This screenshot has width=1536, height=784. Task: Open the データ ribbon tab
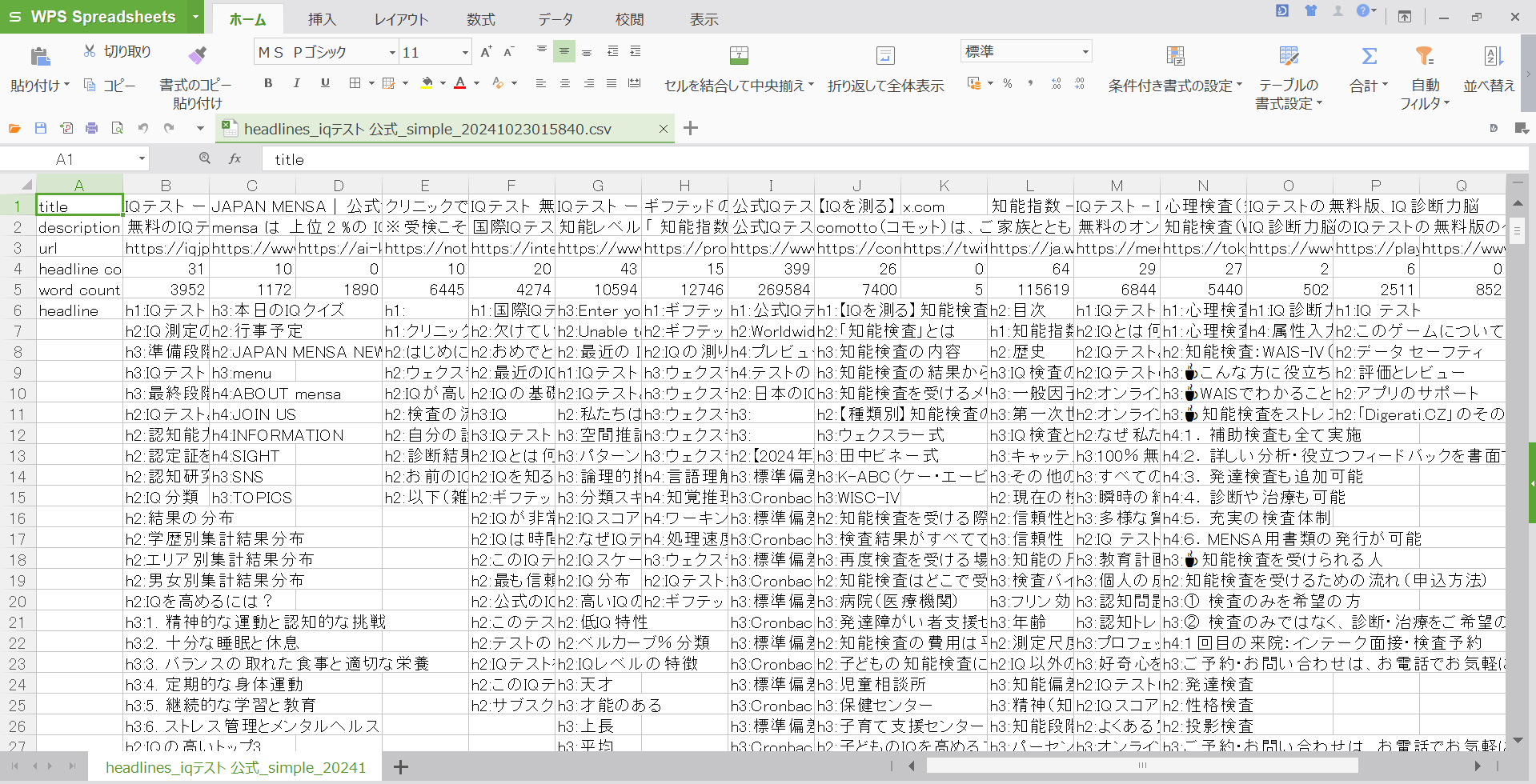555,19
